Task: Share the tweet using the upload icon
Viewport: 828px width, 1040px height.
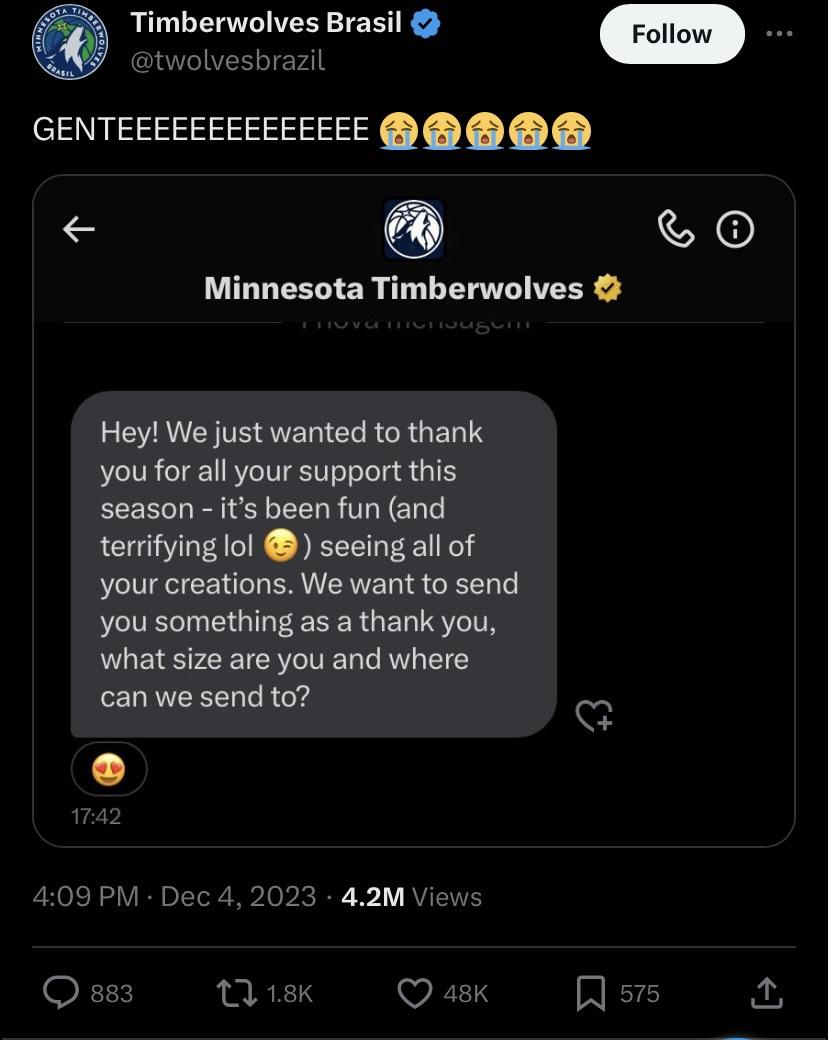Action: 765,992
